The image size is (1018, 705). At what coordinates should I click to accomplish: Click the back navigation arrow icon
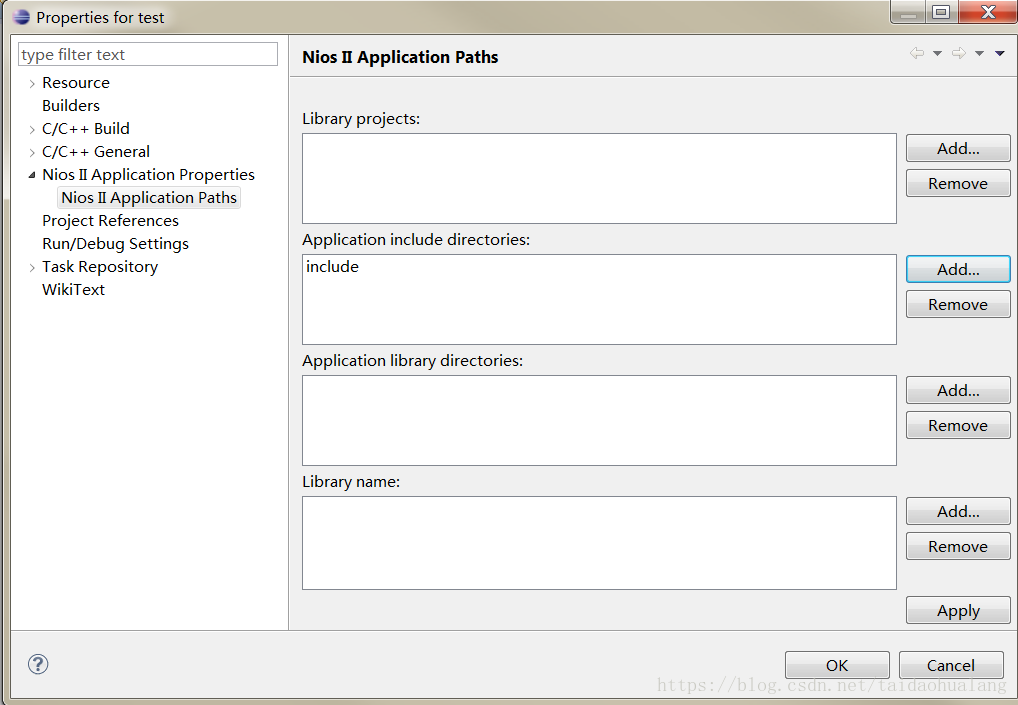point(917,53)
